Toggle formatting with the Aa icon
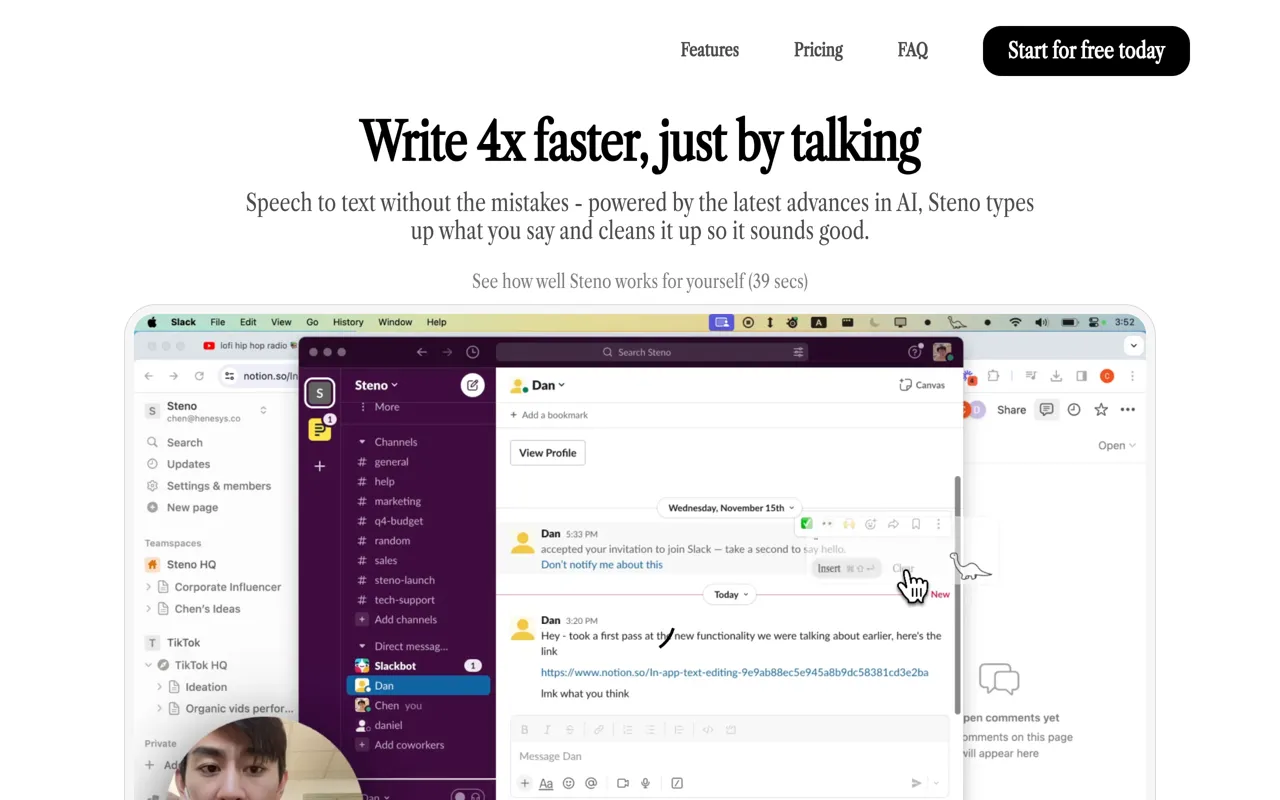Image resolution: width=1280 pixels, height=800 pixels. (546, 784)
